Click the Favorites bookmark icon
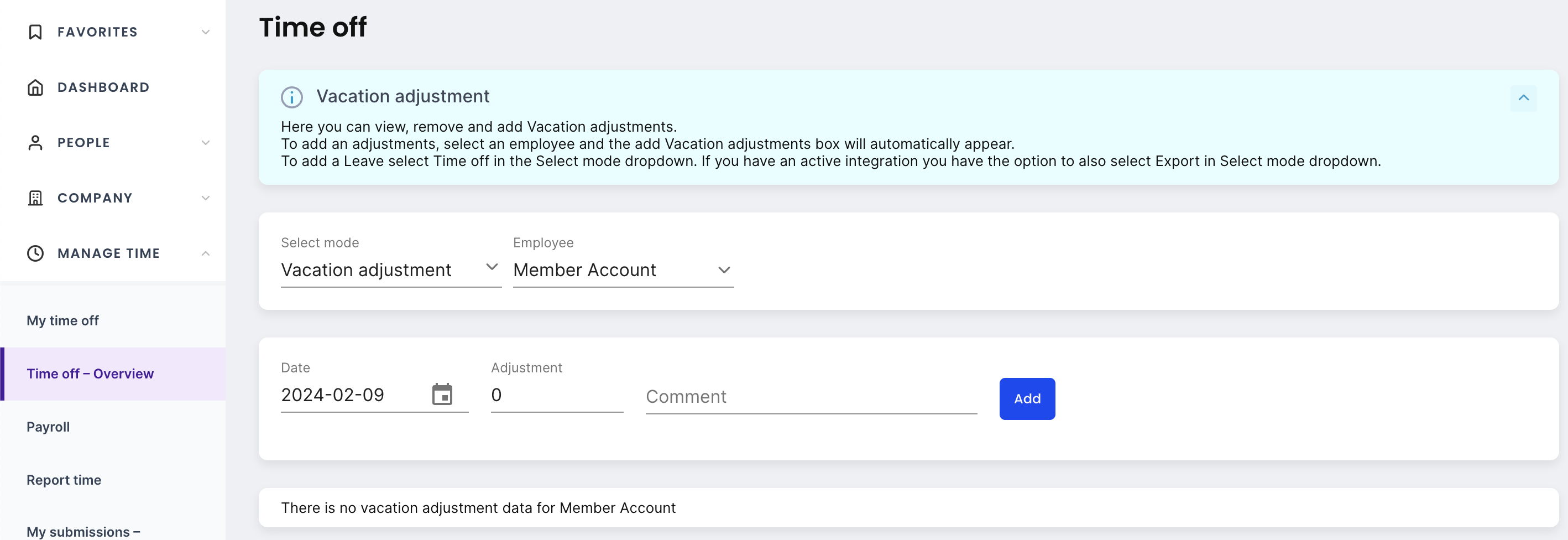Viewport: 1568px width, 540px height. coord(35,32)
